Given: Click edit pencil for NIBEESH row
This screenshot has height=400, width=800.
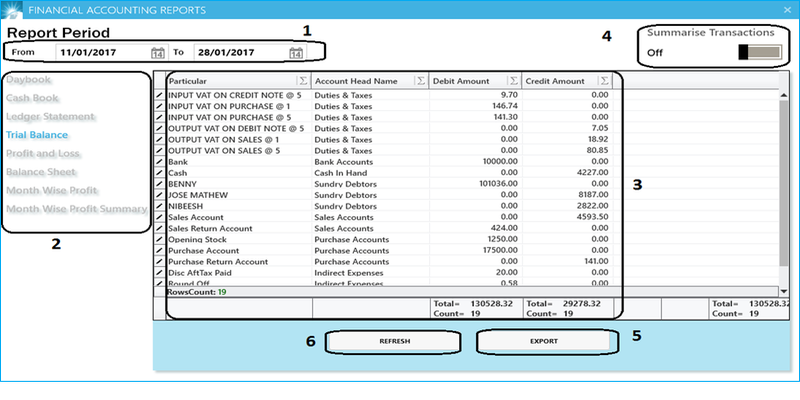Looking at the screenshot, I should coord(160,207).
